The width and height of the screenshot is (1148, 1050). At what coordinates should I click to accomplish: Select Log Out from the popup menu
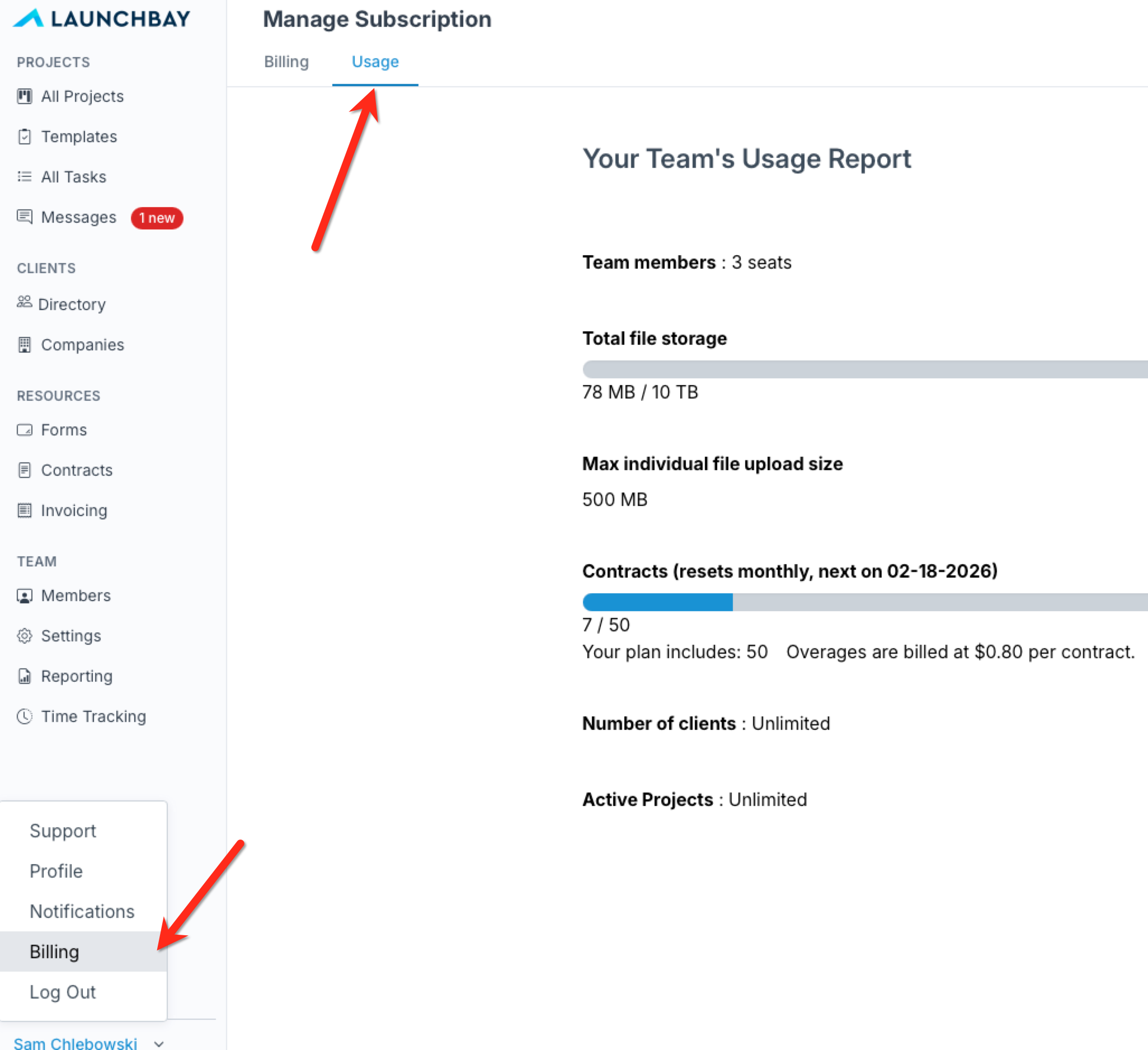(x=63, y=992)
